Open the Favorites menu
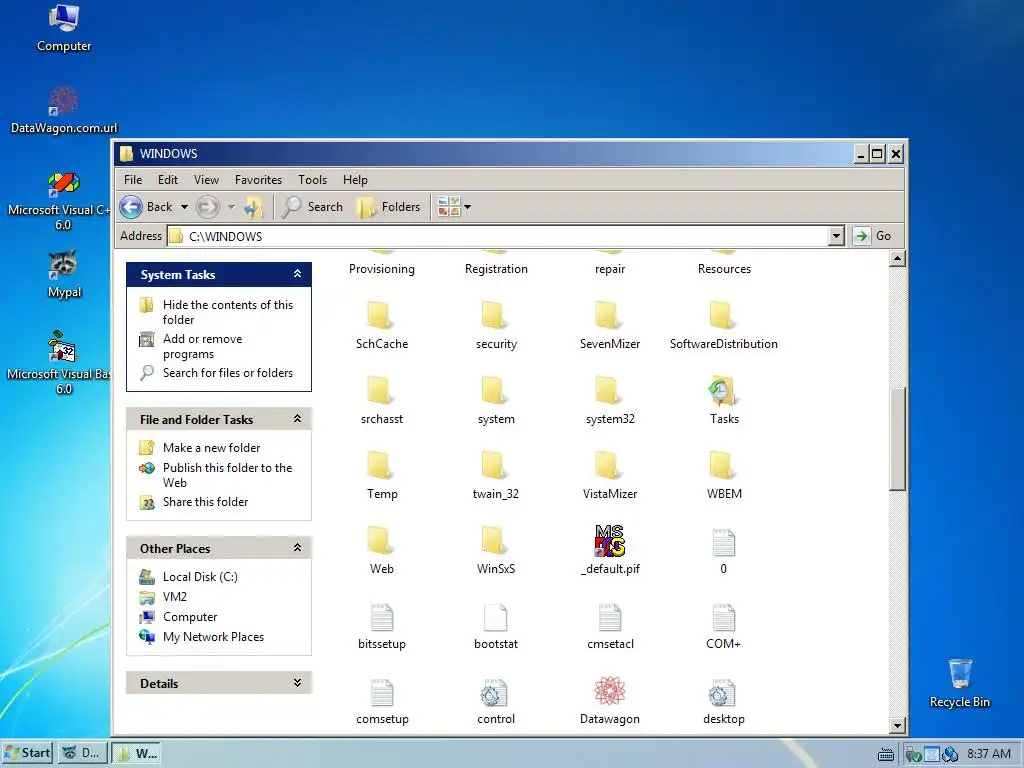This screenshot has width=1024, height=768. pos(258,180)
